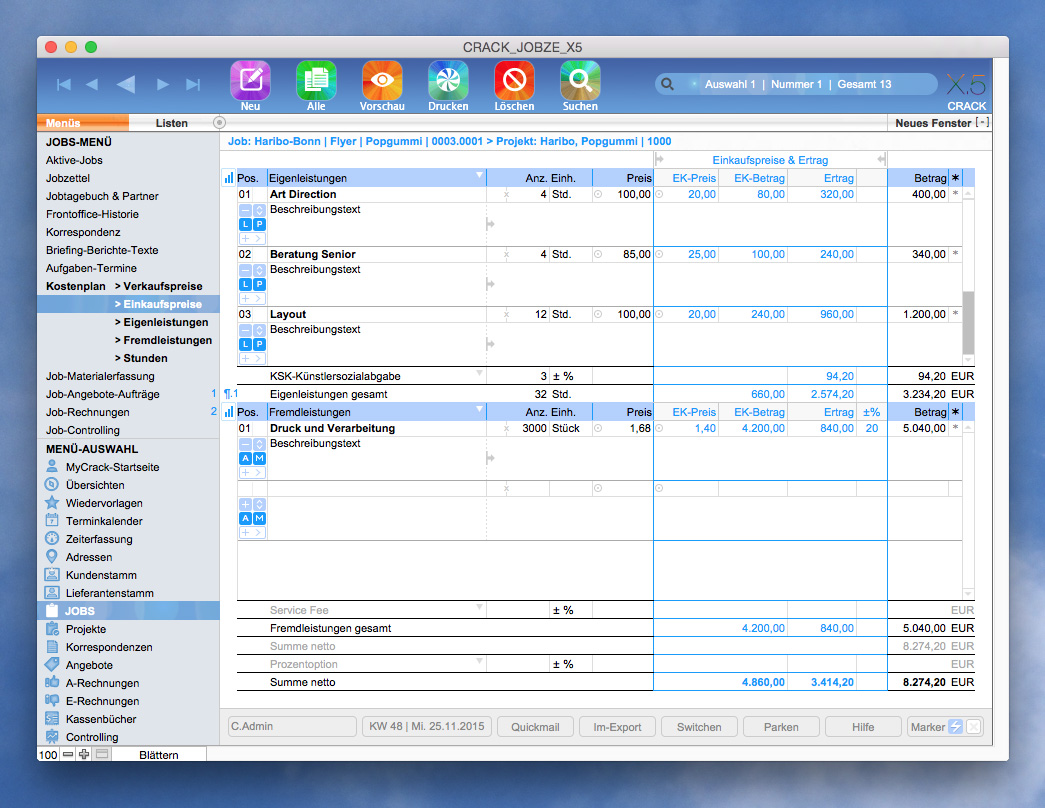Open a new window via Neues Fenster
The height and width of the screenshot is (808, 1045).
(x=932, y=122)
